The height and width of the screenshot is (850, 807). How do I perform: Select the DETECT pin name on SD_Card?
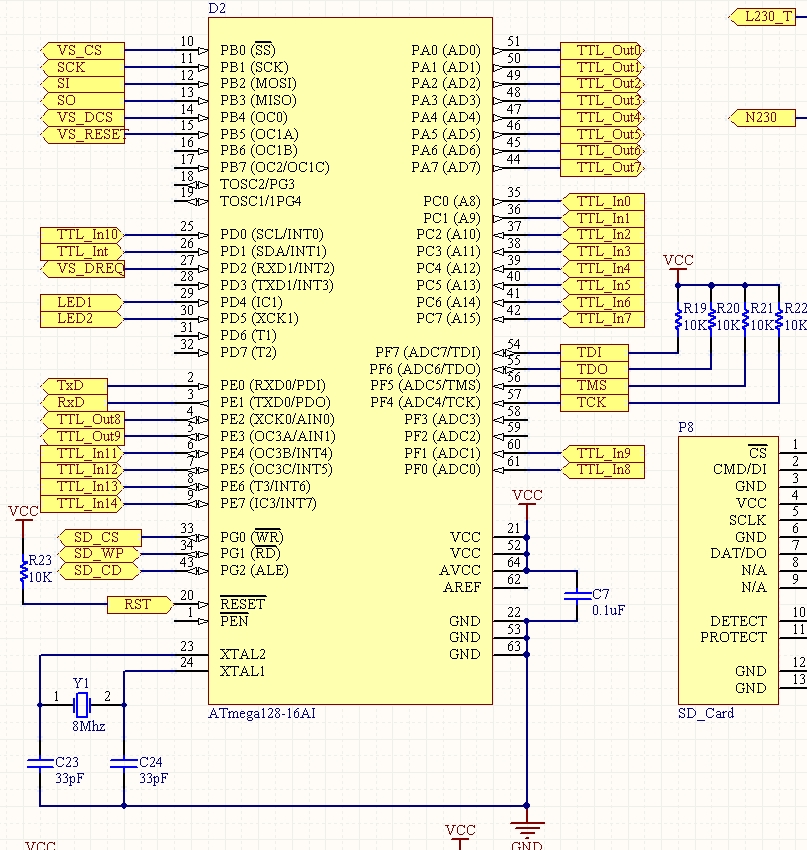click(739, 621)
